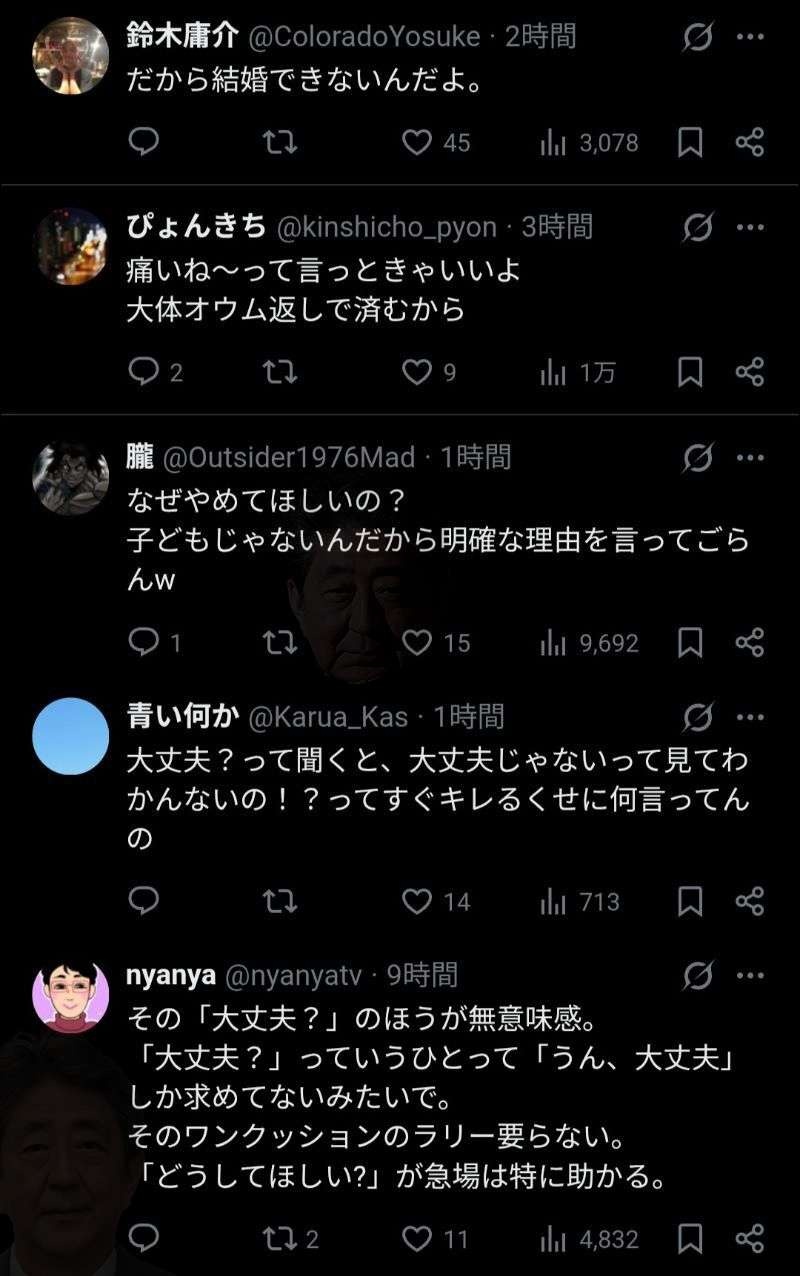The height and width of the screenshot is (1276, 800).
Task: Retweet ぴょんきち's post
Action: pyautogui.click(x=279, y=372)
